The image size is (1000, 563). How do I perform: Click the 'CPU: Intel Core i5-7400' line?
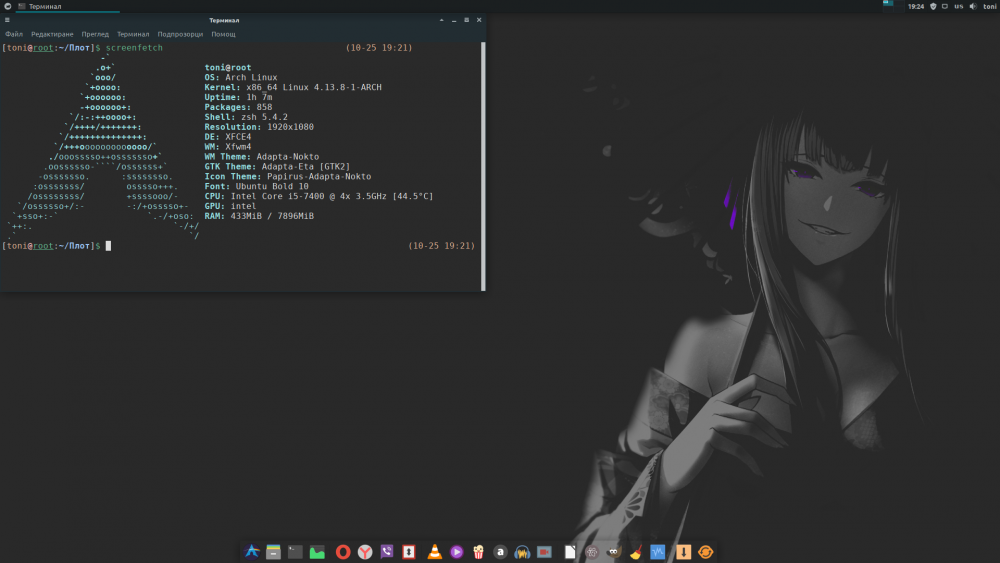319,196
